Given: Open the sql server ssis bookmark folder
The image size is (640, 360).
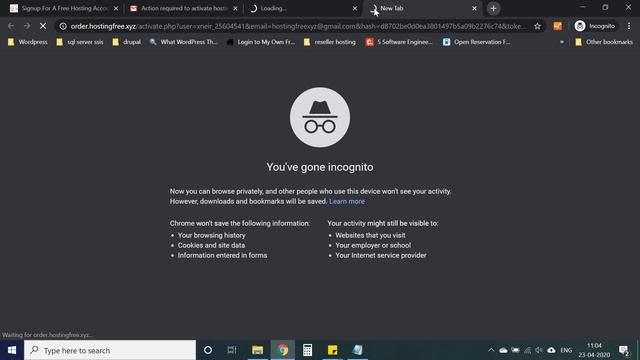Looking at the screenshot, I should coord(80,42).
